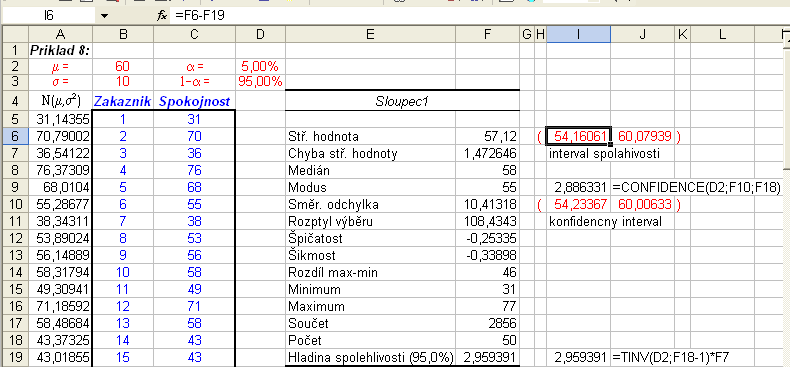Screen dimensions: 790x367
Task: Select row 1 header
Action: click(x=15, y=50)
